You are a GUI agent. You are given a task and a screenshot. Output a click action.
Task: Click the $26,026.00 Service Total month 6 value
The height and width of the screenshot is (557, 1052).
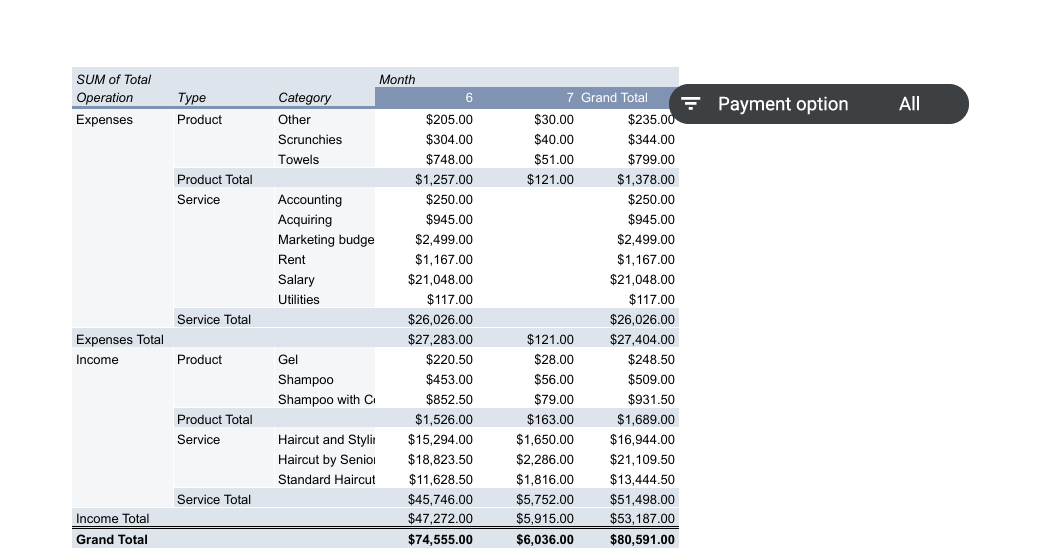click(440, 319)
